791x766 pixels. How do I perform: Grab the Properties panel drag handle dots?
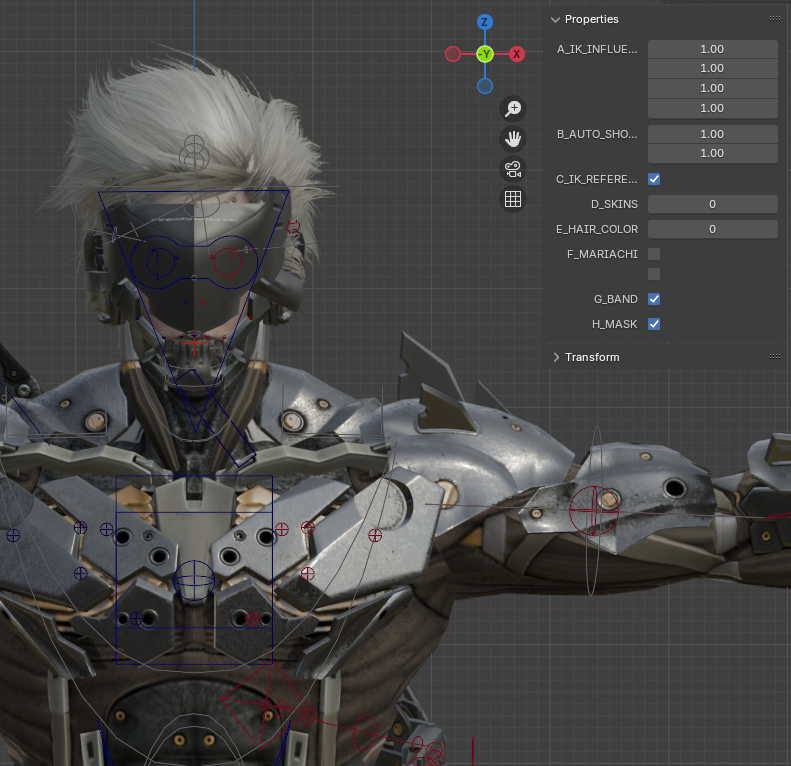pyautogui.click(x=775, y=19)
